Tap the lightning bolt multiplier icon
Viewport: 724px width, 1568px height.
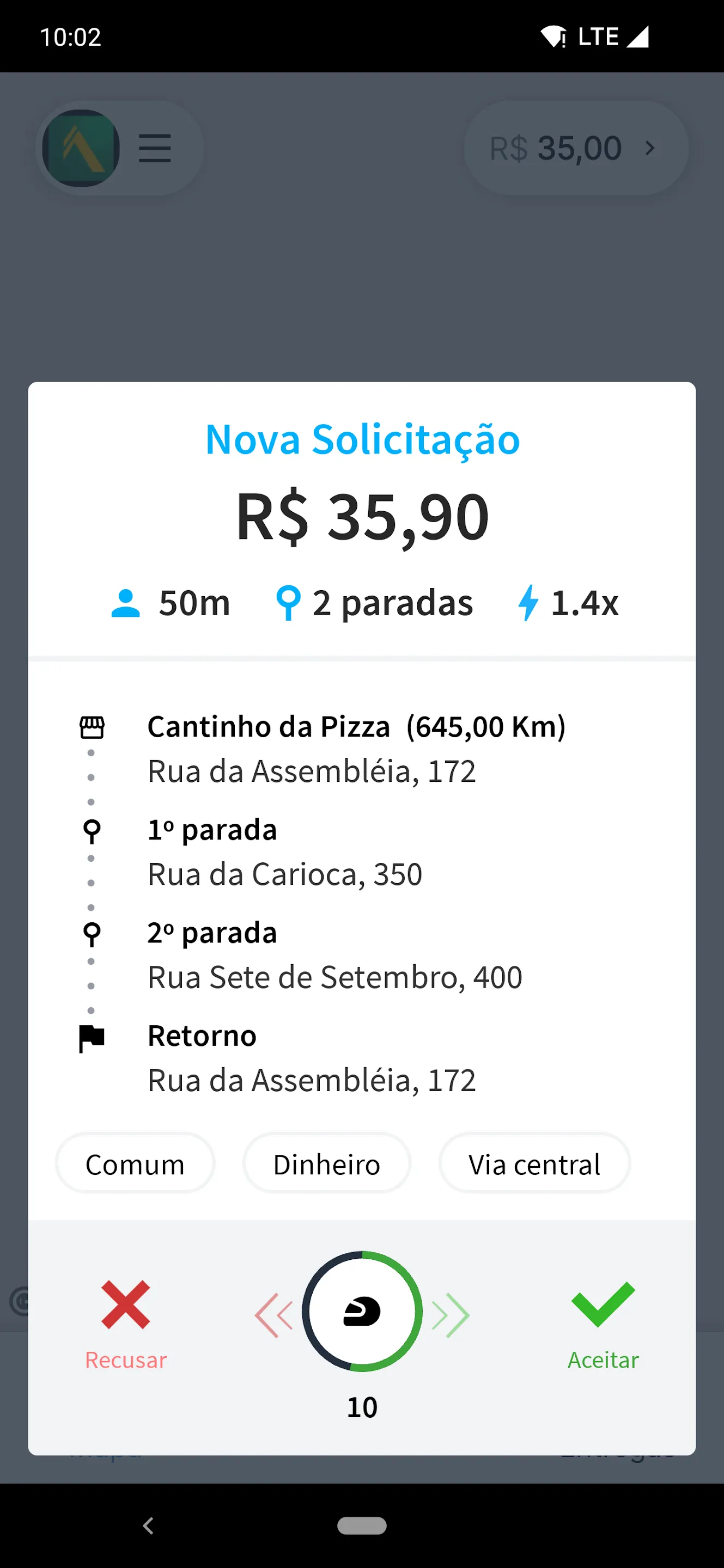[x=528, y=603]
